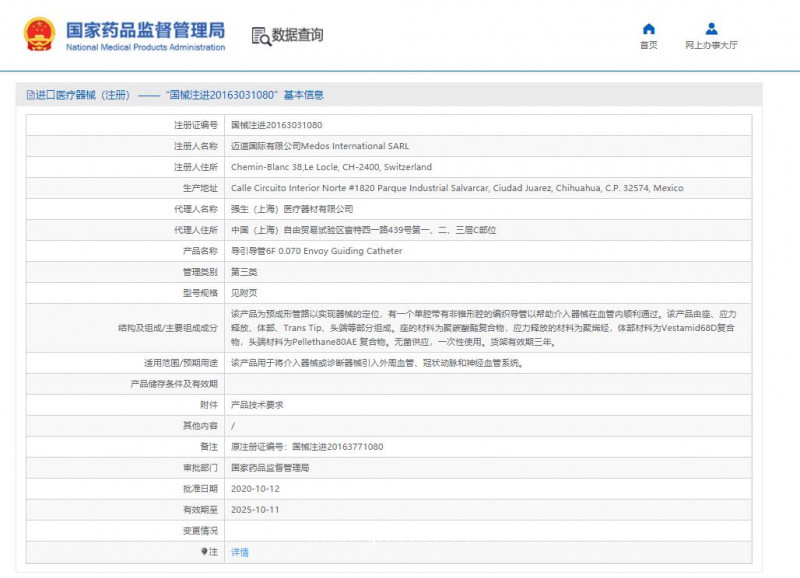The height and width of the screenshot is (578, 800).
Task: Click the 网上办事大厅 text label
Action: [x=710, y=43]
